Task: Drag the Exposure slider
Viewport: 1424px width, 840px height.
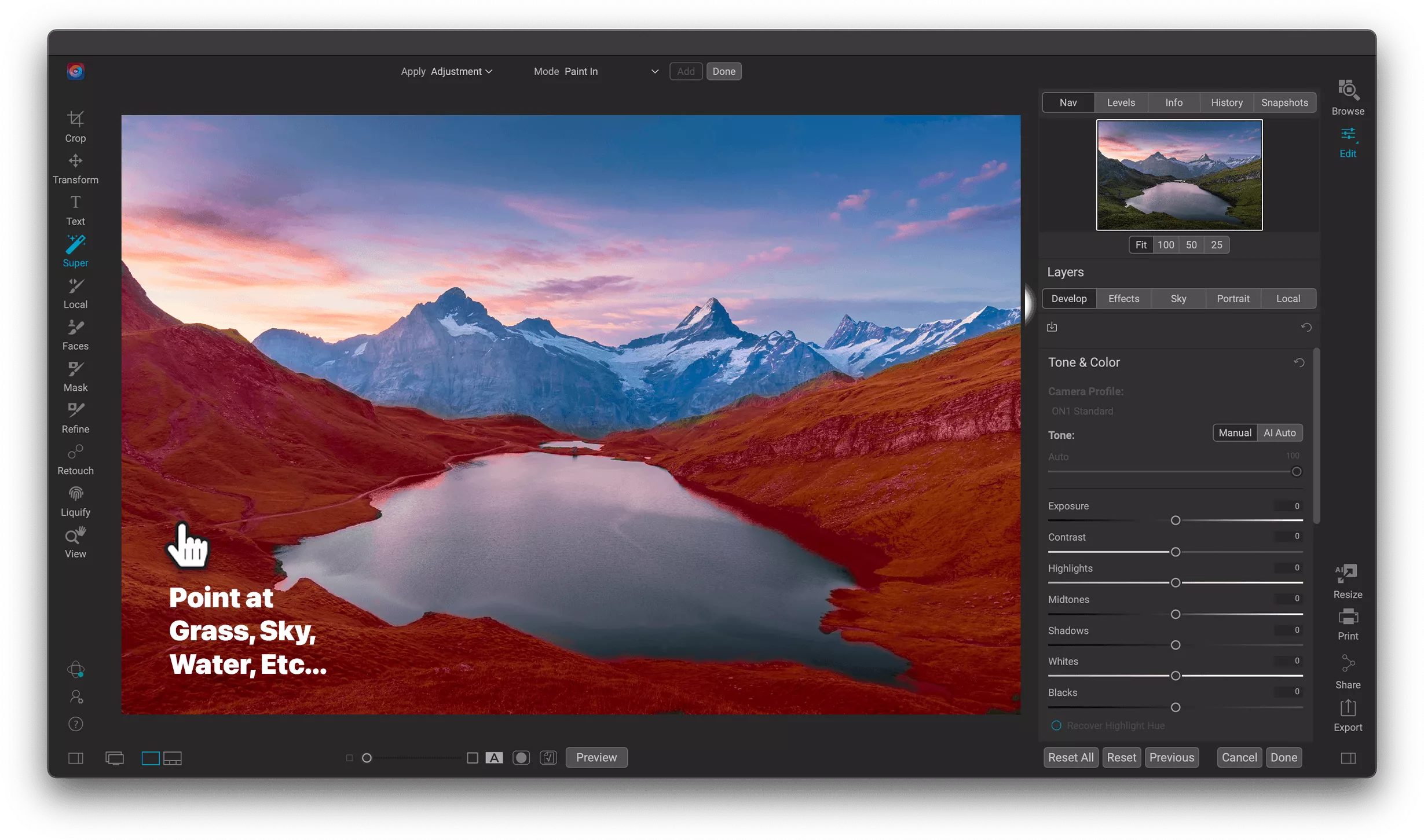Action: coord(1175,520)
